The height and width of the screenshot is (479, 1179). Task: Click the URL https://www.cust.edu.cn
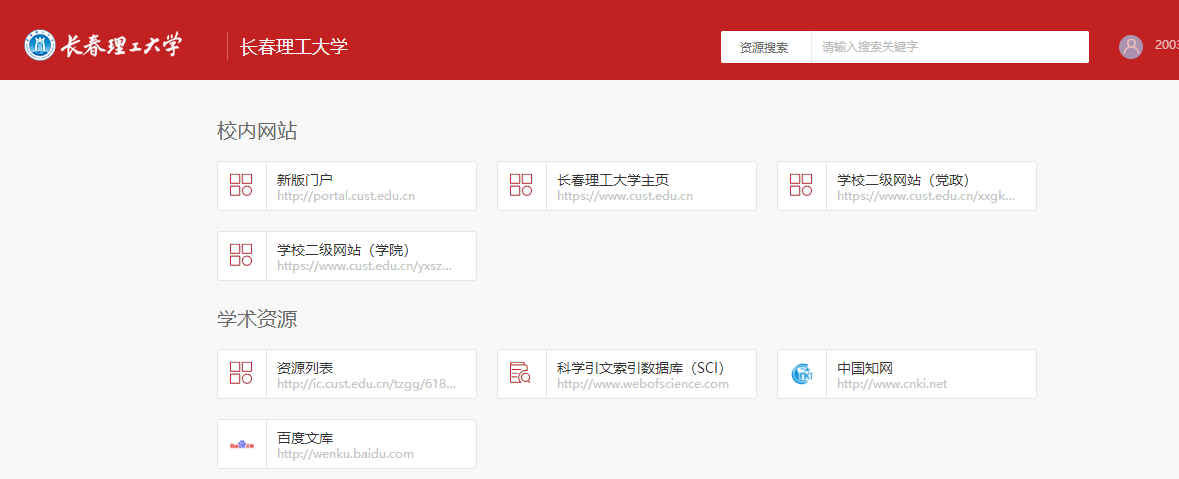pos(625,196)
